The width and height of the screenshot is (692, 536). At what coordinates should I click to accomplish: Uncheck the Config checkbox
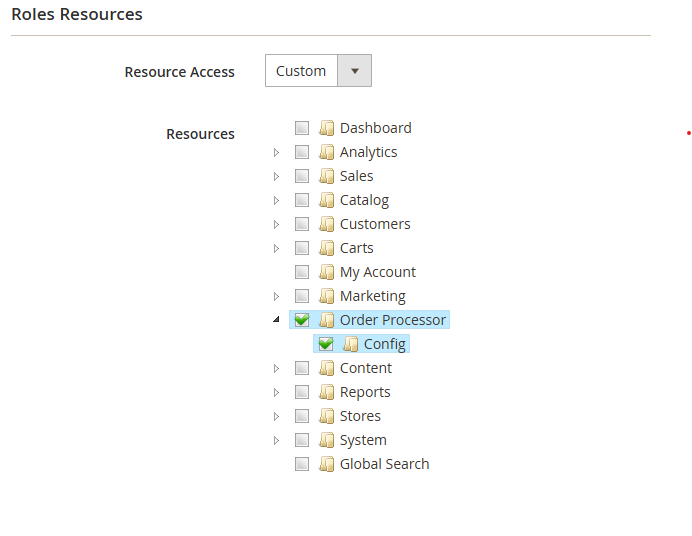coord(326,344)
